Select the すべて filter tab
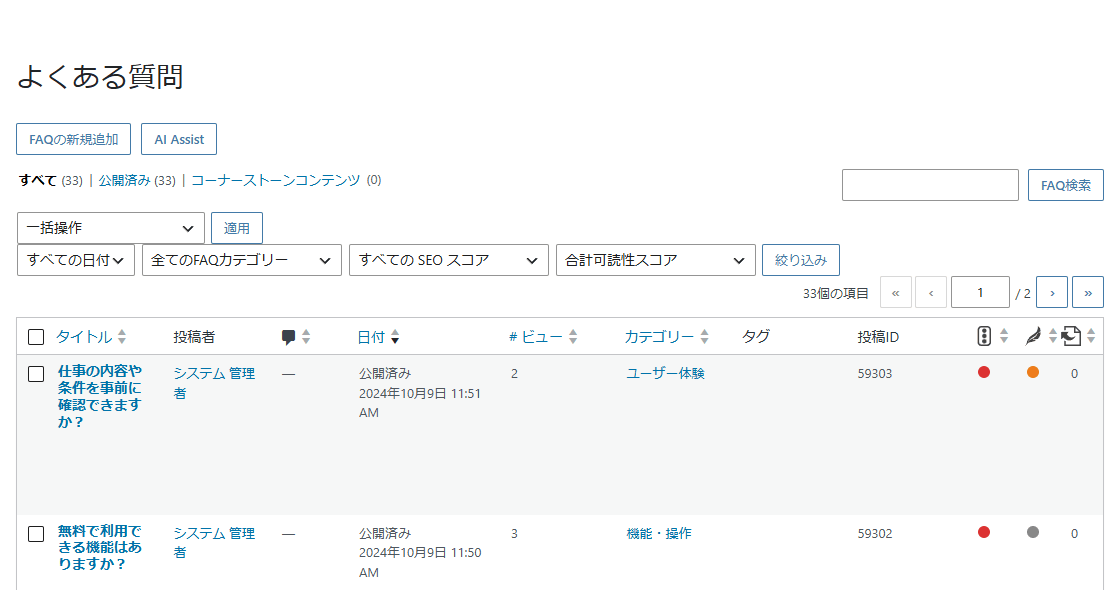This screenshot has width=1120, height=590. [x=38, y=181]
